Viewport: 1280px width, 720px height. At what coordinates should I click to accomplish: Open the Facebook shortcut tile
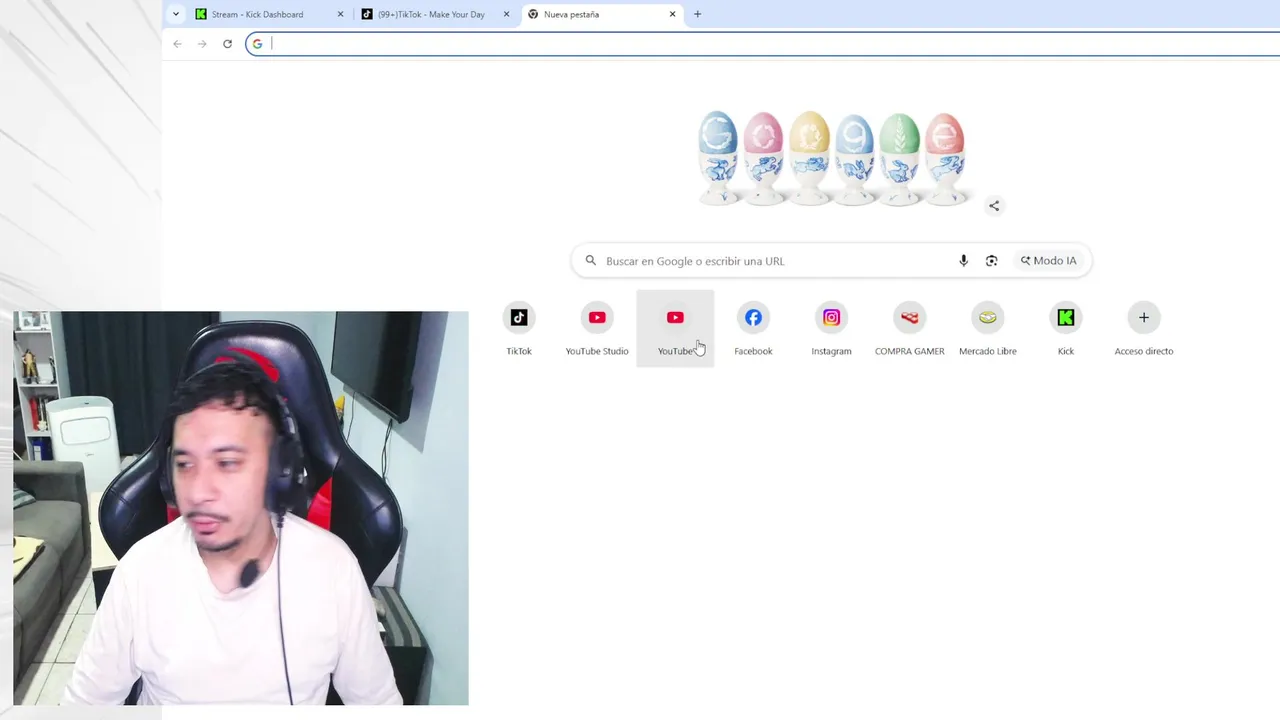click(753, 328)
